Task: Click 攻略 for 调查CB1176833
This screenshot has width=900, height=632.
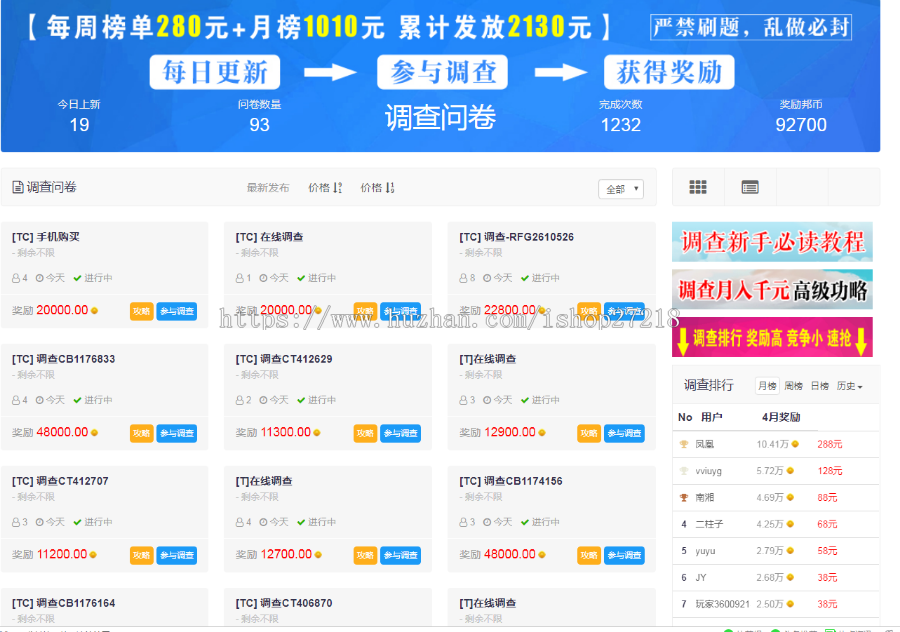Action: click(x=141, y=433)
